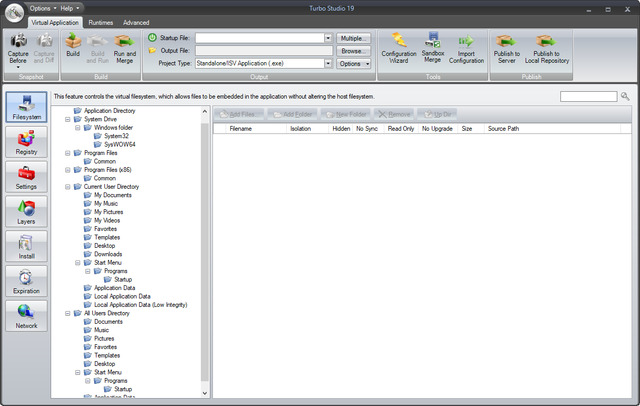Open the Configuration Wizard
Viewport: 640px width, 406px height.
(x=399, y=49)
